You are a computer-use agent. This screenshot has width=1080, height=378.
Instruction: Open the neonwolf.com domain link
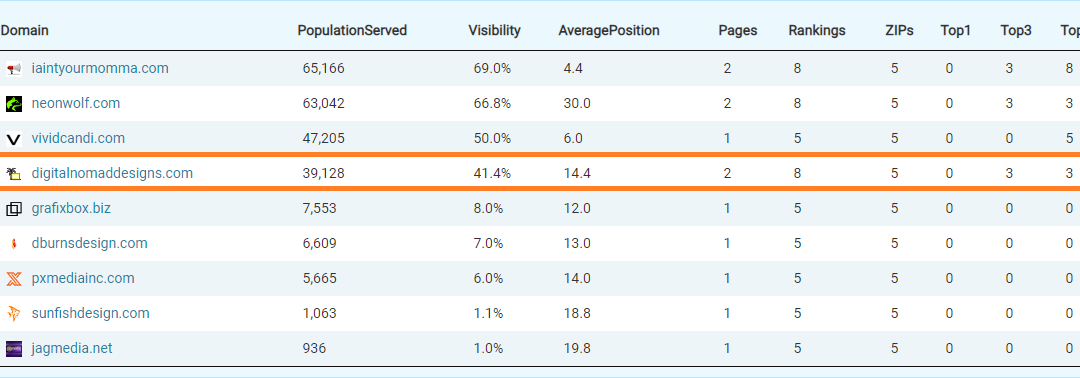[76, 103]
